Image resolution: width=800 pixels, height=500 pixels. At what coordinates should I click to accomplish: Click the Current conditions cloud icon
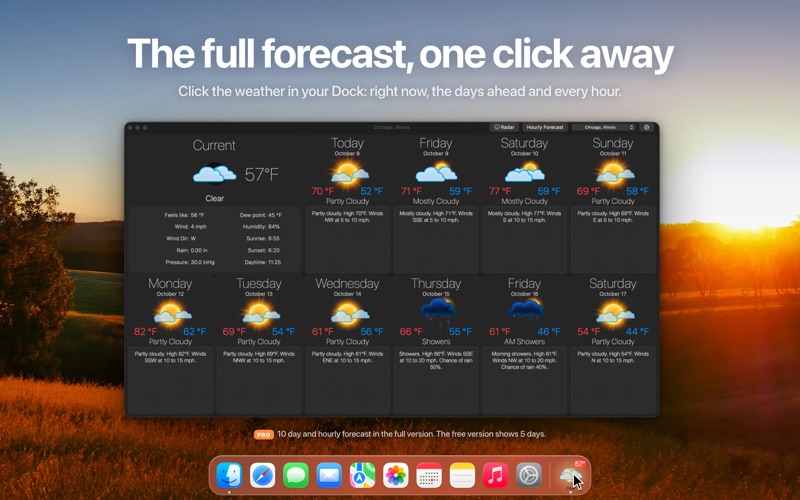214,174
